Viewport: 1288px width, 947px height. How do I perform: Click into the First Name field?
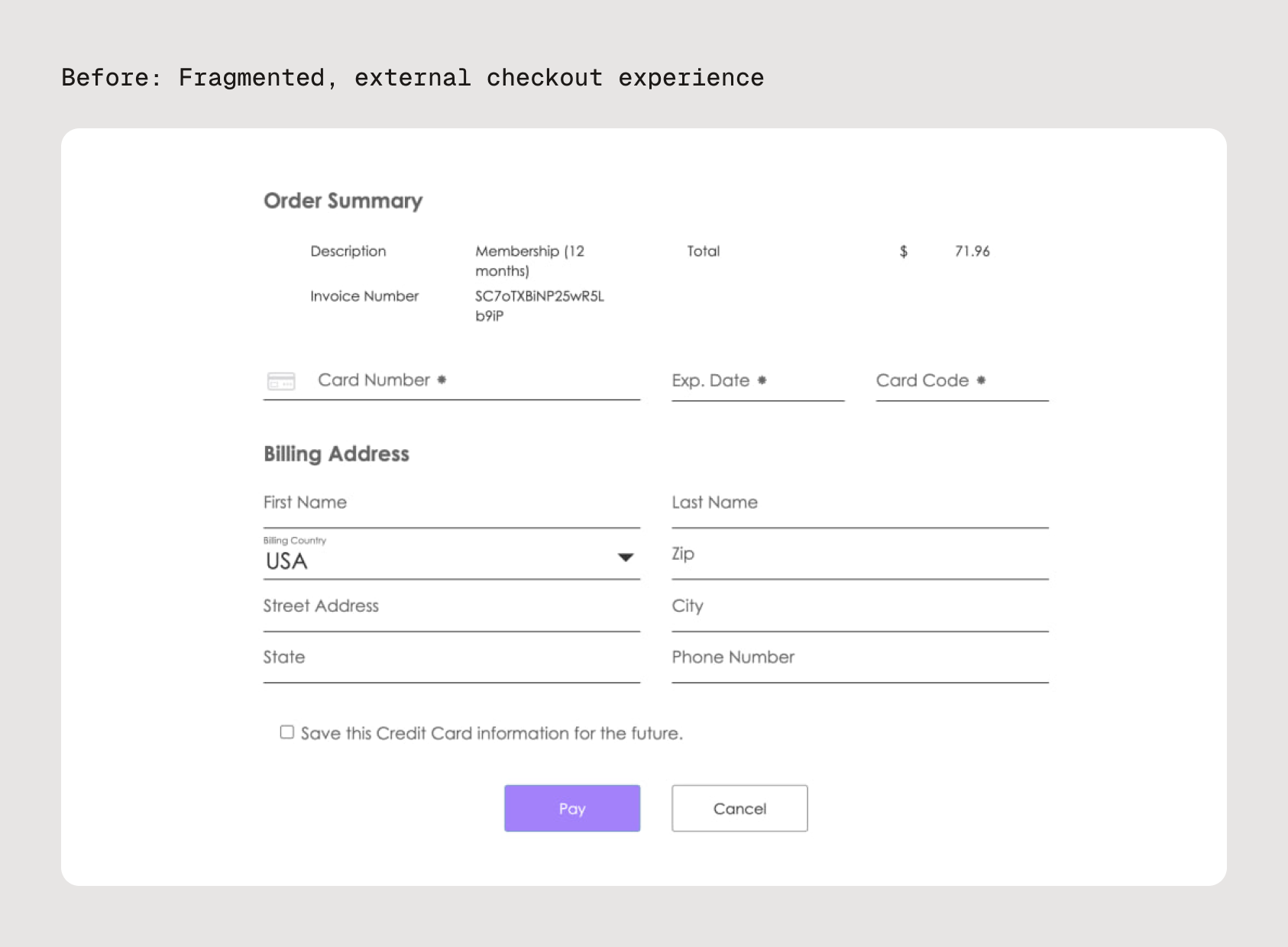(x=451, y=503)
